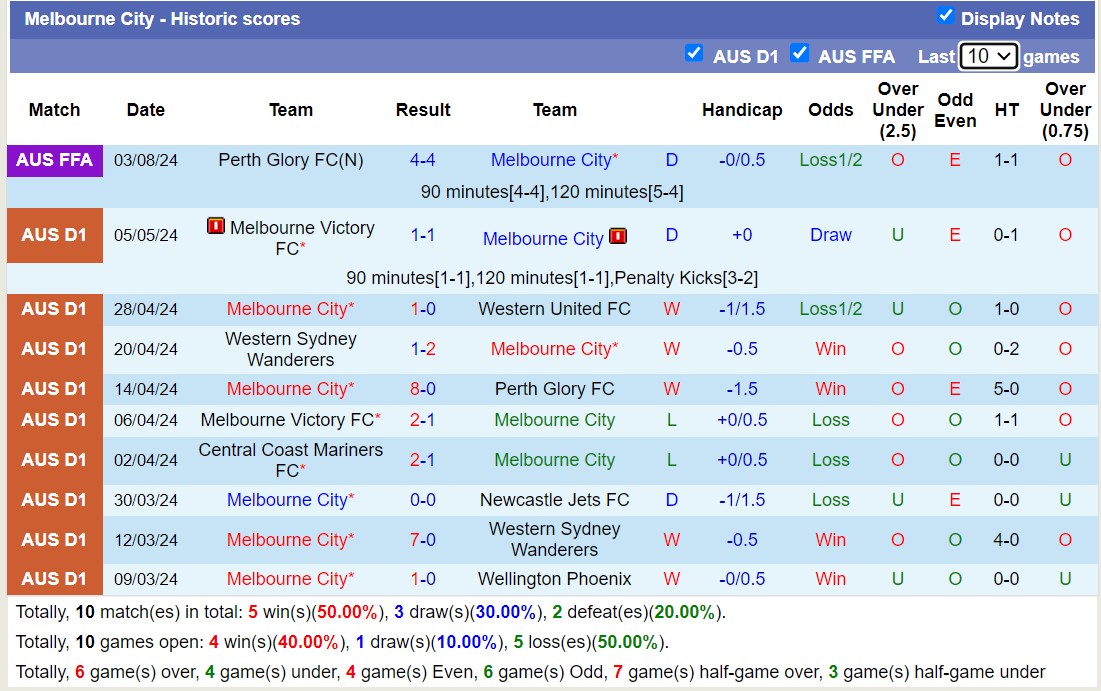Click the Handicap column header
The height and width of the screenshot is (691, 1101).
pyautogui.click(x=742, y=110)
